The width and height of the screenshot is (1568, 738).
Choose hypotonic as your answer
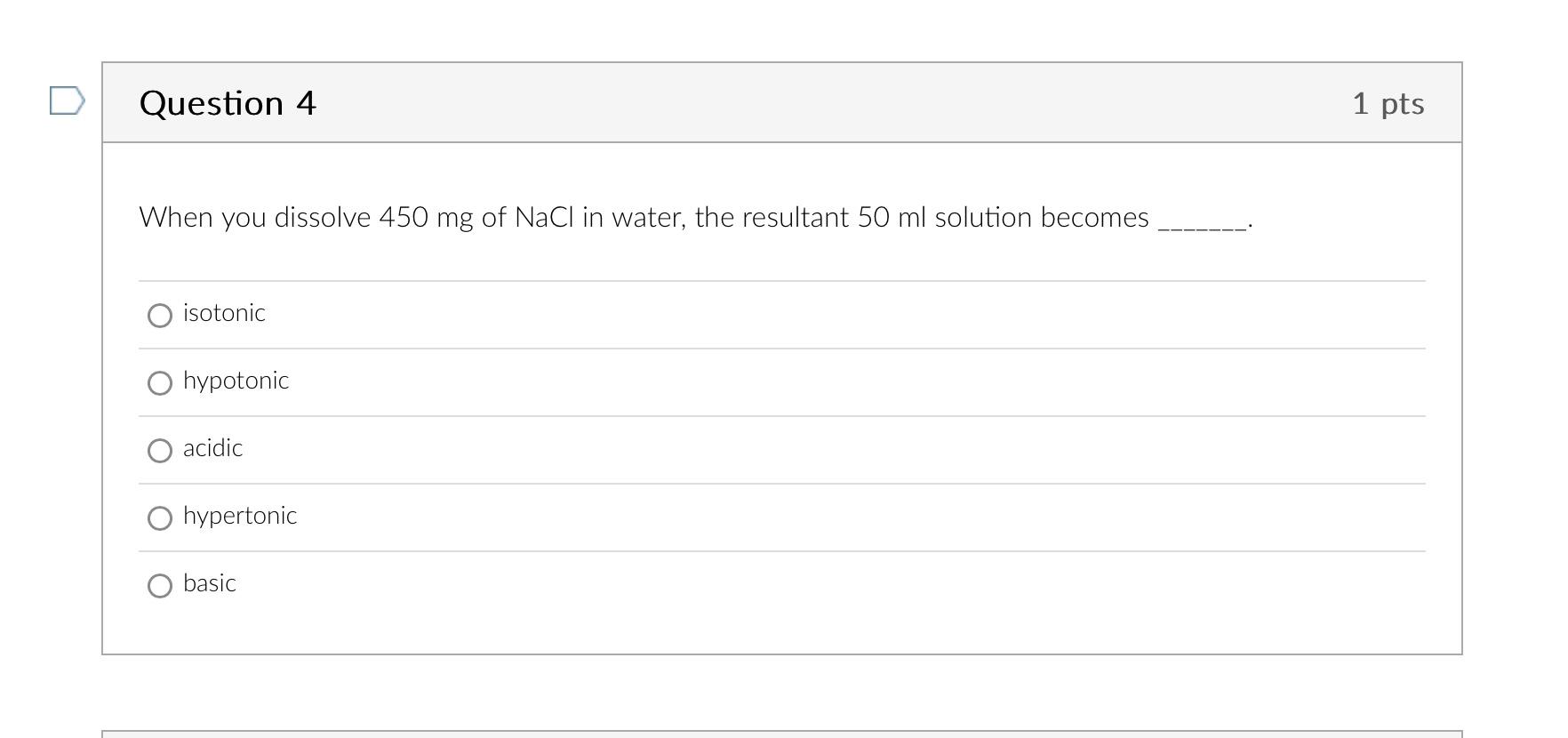(160, 383)
